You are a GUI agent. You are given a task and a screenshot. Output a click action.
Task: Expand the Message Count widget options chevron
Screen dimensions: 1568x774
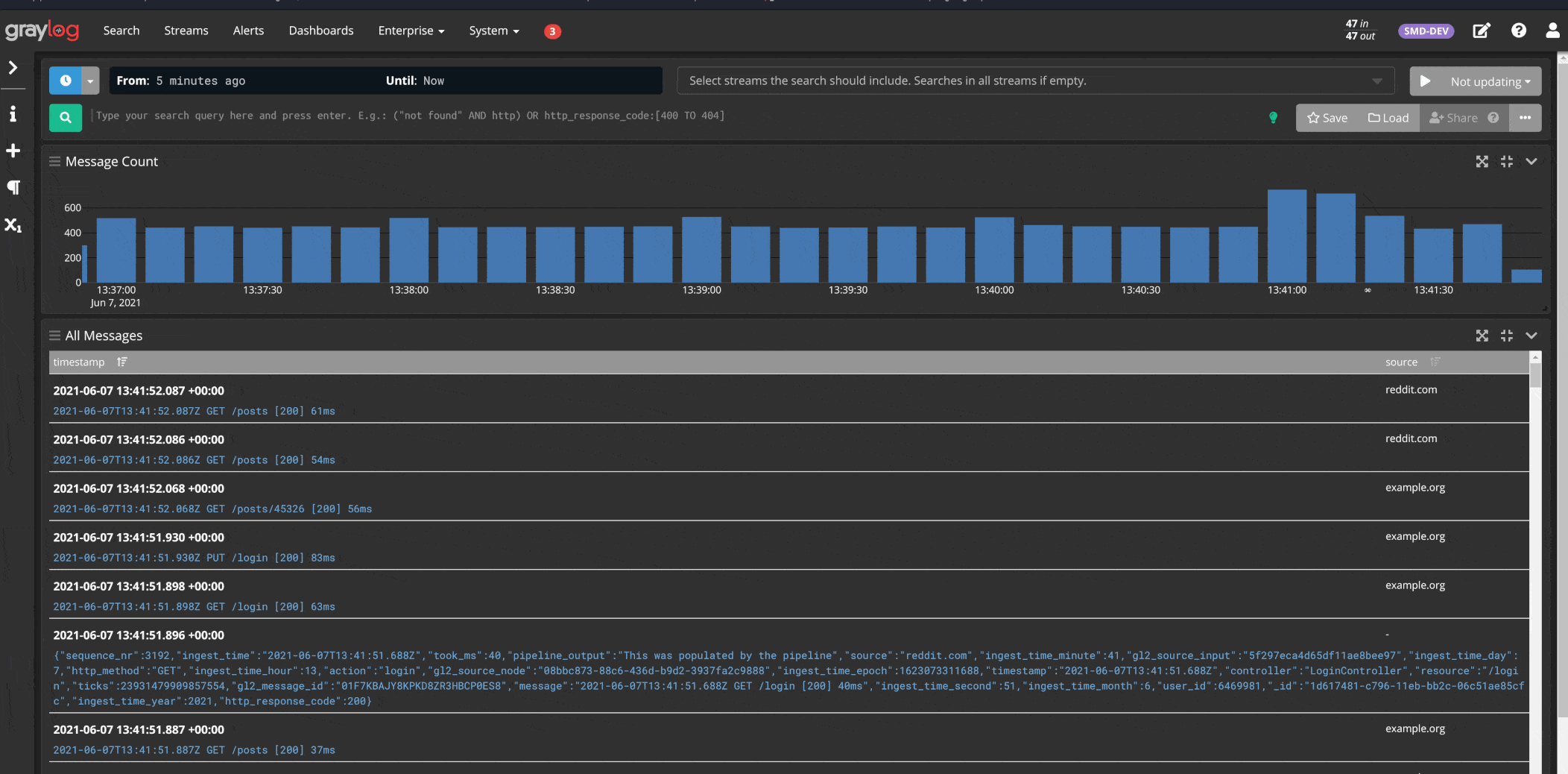(x=1531, y=161)
